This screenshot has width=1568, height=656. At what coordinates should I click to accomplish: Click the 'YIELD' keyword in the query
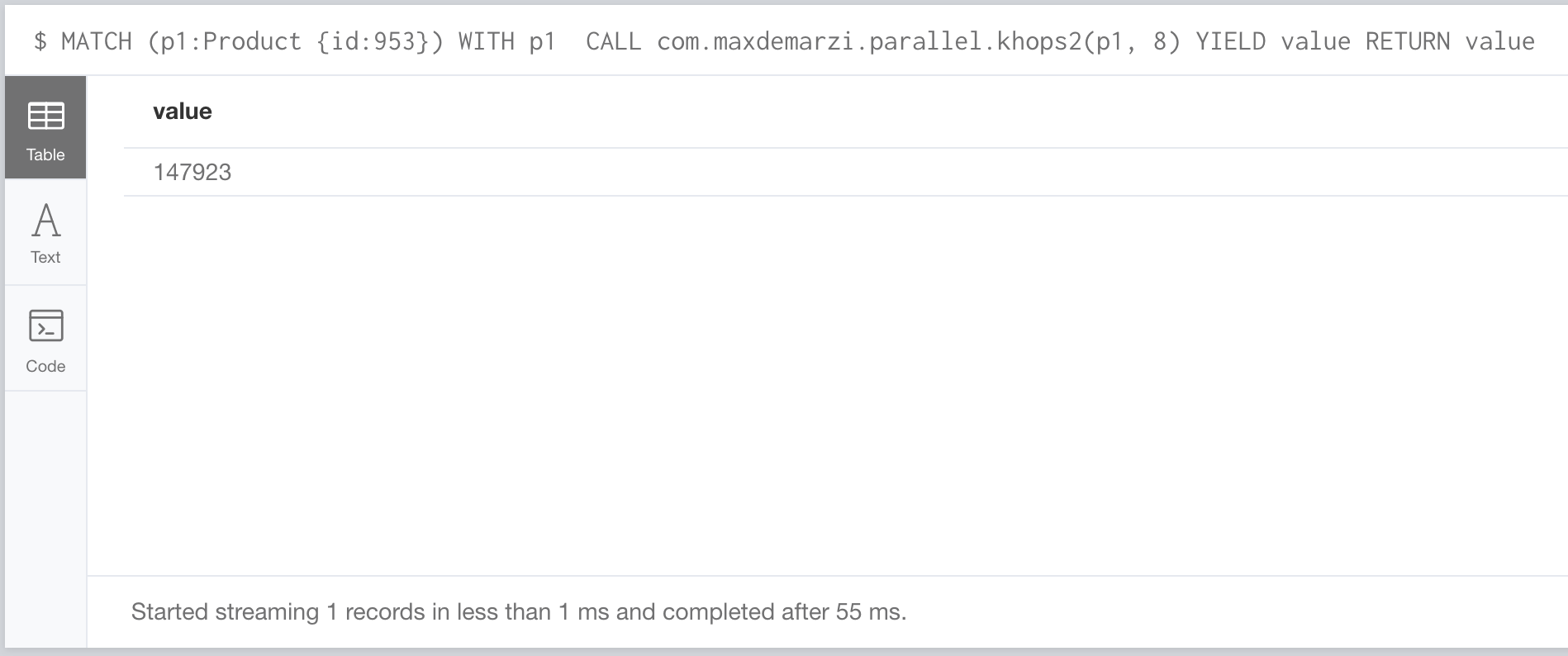pos(1230,41)
